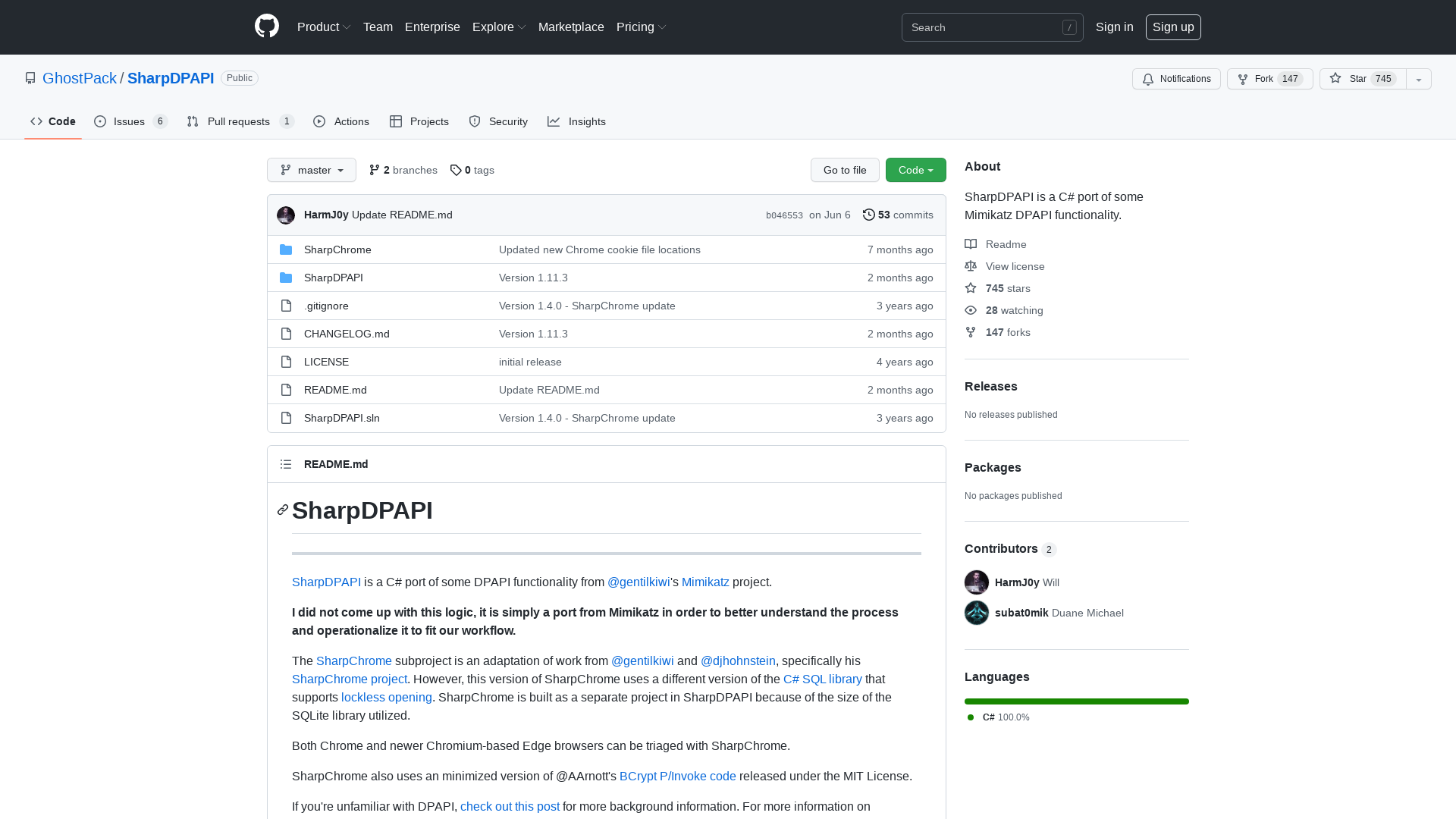Image resolution: width=1456 pixels, height=819 pixels.
Task: Focus the Search input field
Action: pos(992,27)
